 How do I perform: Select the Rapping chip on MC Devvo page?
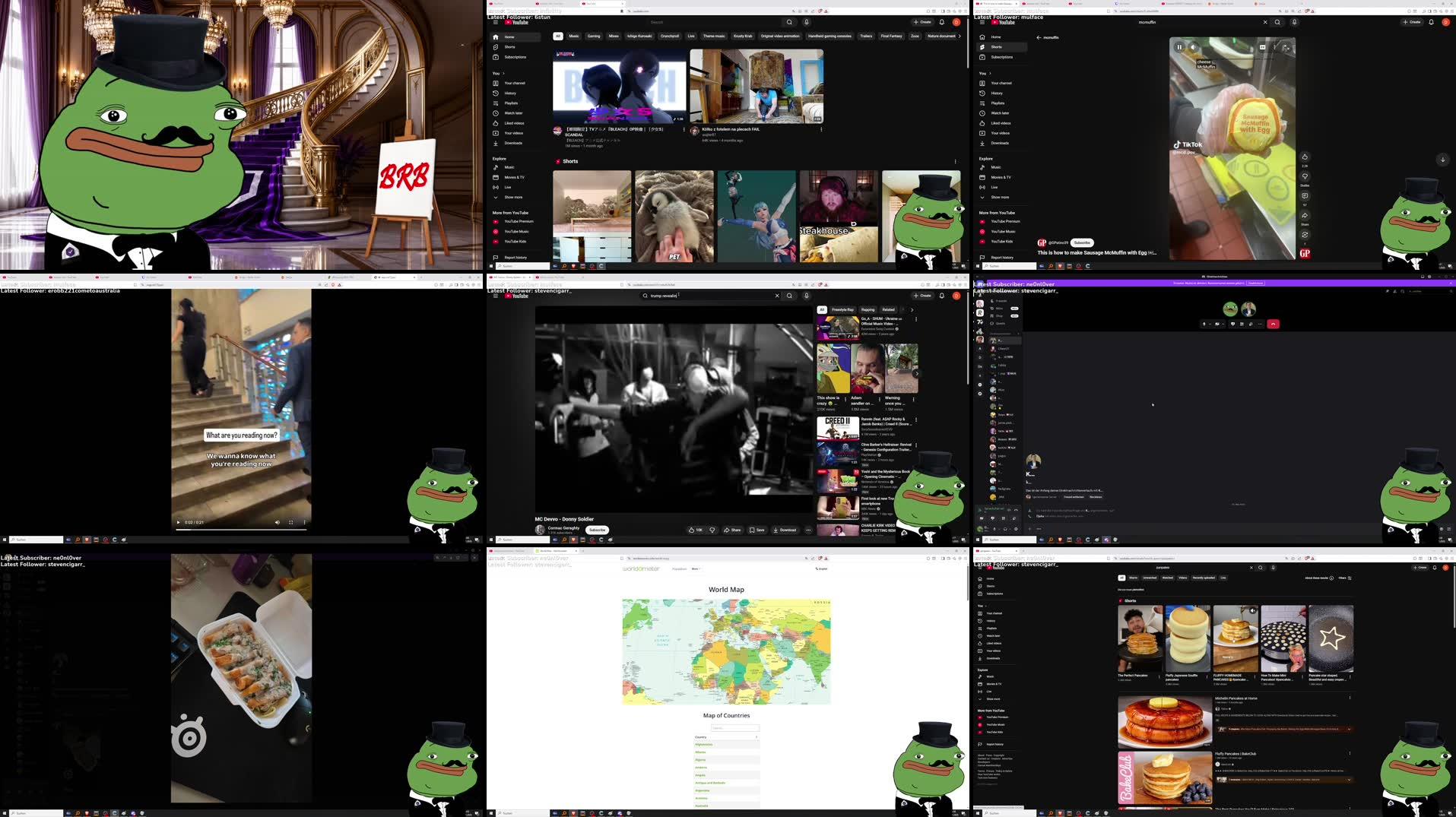(x=868, y=309)
